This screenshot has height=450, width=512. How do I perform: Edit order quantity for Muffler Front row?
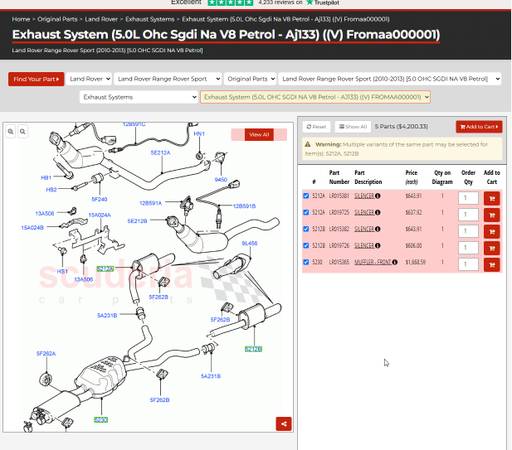(x=468, y=264)
